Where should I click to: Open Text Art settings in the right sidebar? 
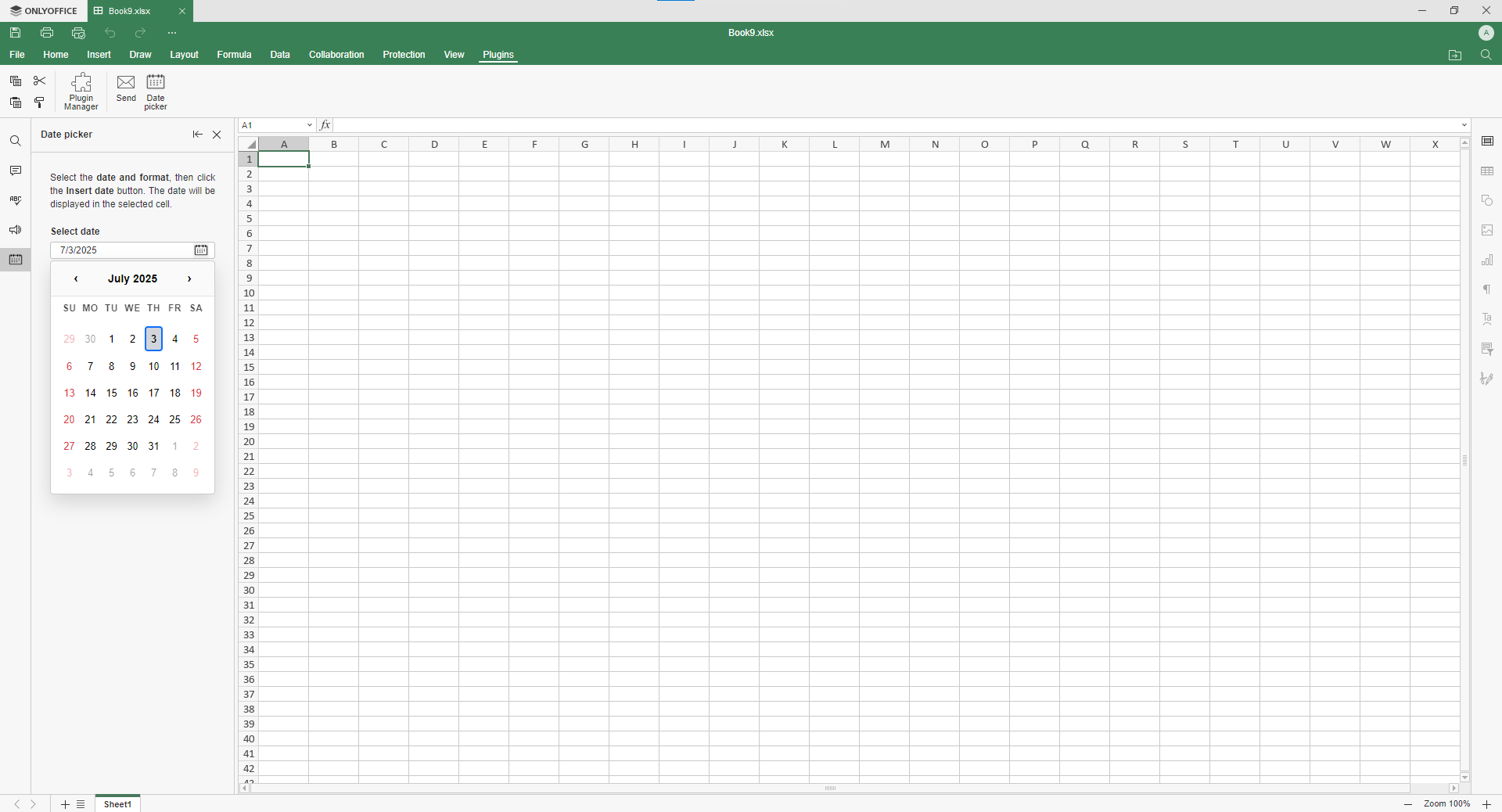1489,319
